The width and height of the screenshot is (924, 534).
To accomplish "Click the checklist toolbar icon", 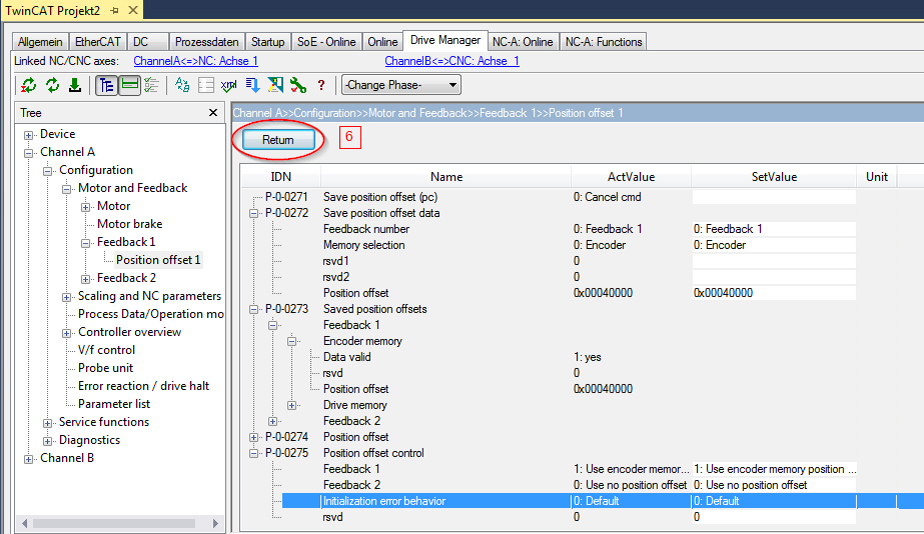I will (x=151, y=85).
